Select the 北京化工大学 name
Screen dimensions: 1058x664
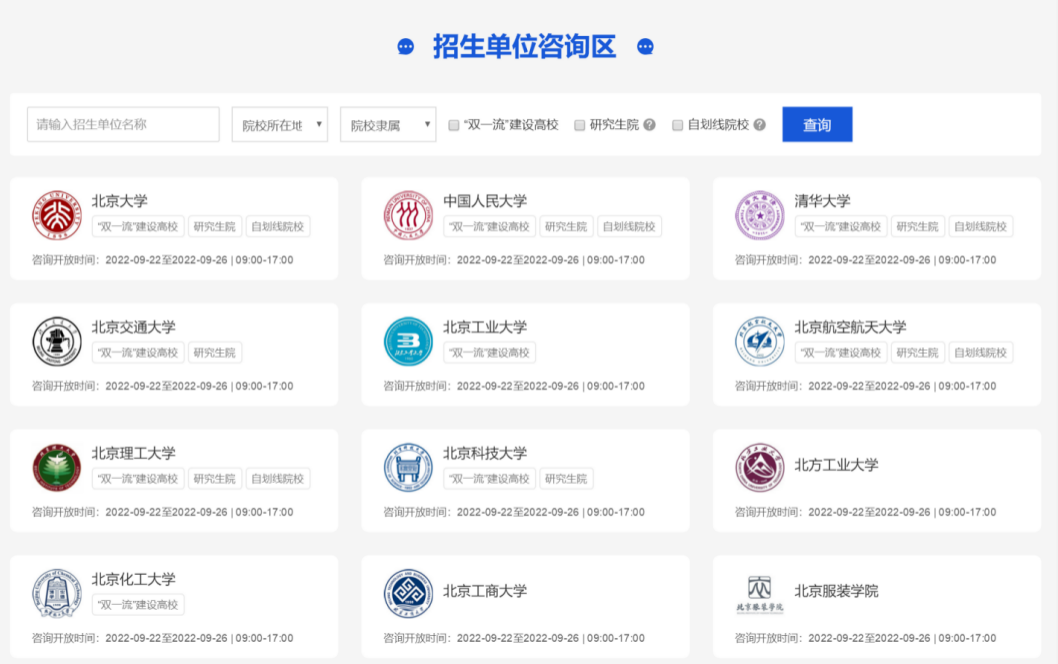click(134, 580)
